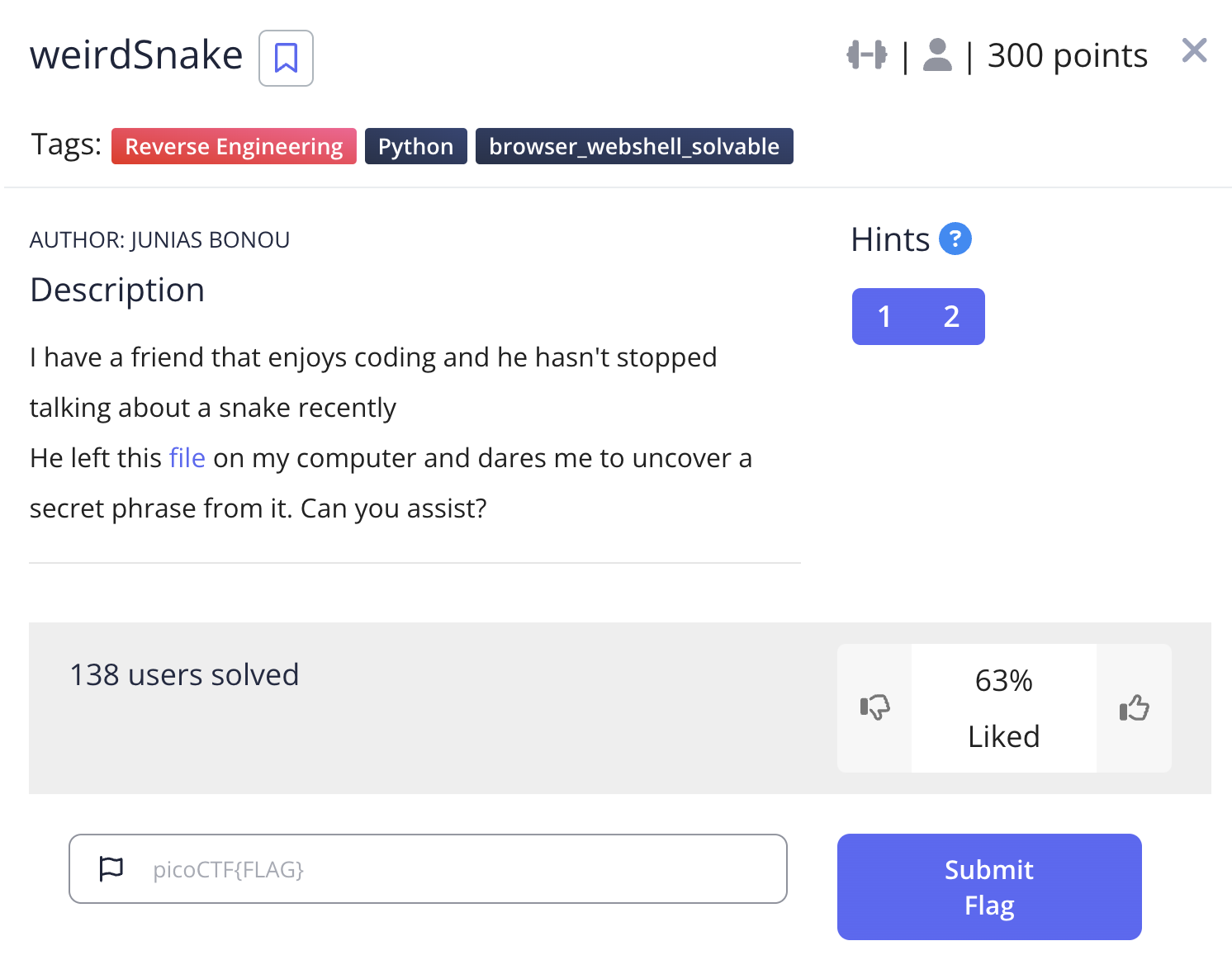1232x974 pixels.
Task: Click the 63% Liked rating
Action: click(x=1003, y=708)
